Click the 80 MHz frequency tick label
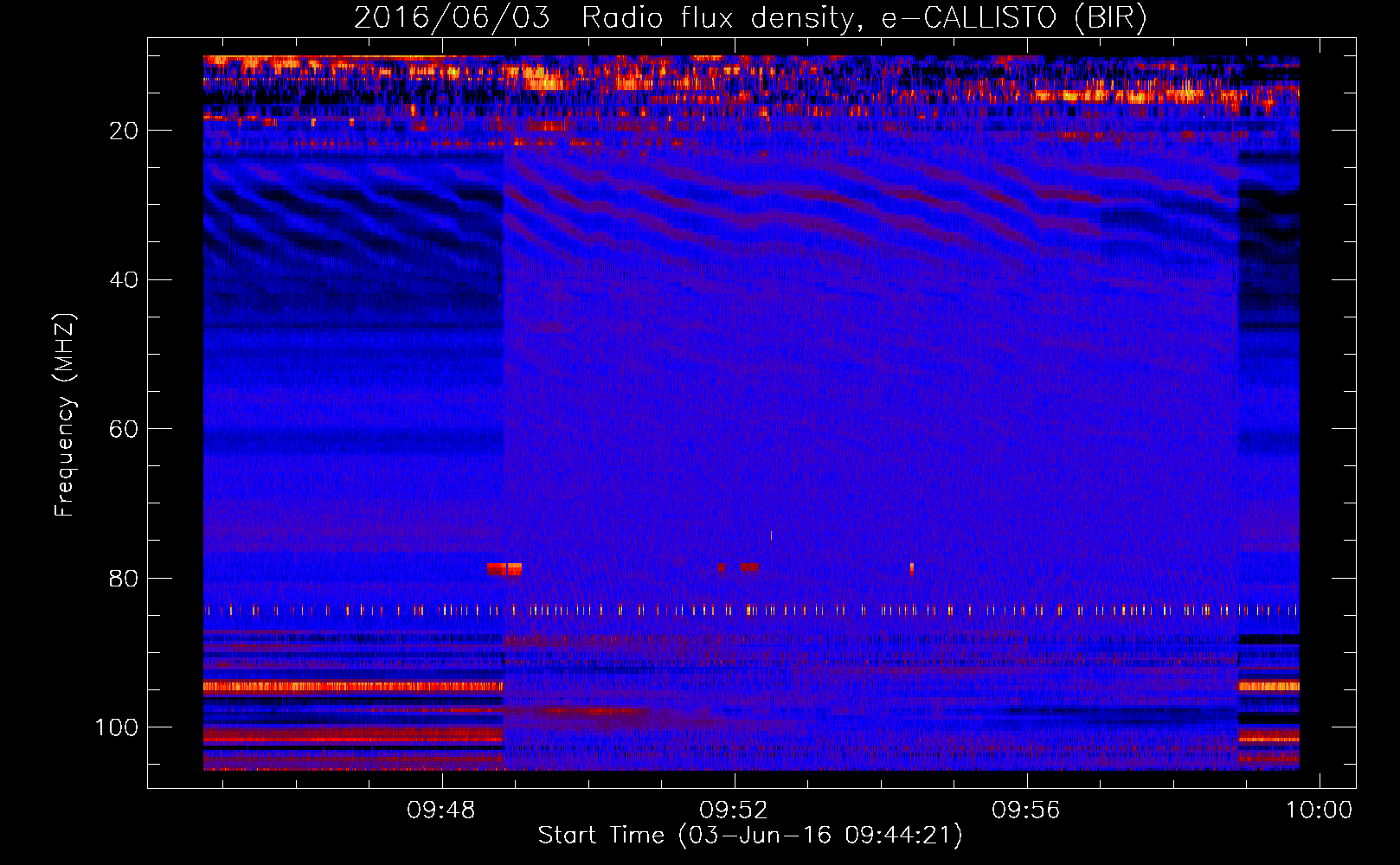The height and width of the screenshot is (865, 1400). (125, 579)
